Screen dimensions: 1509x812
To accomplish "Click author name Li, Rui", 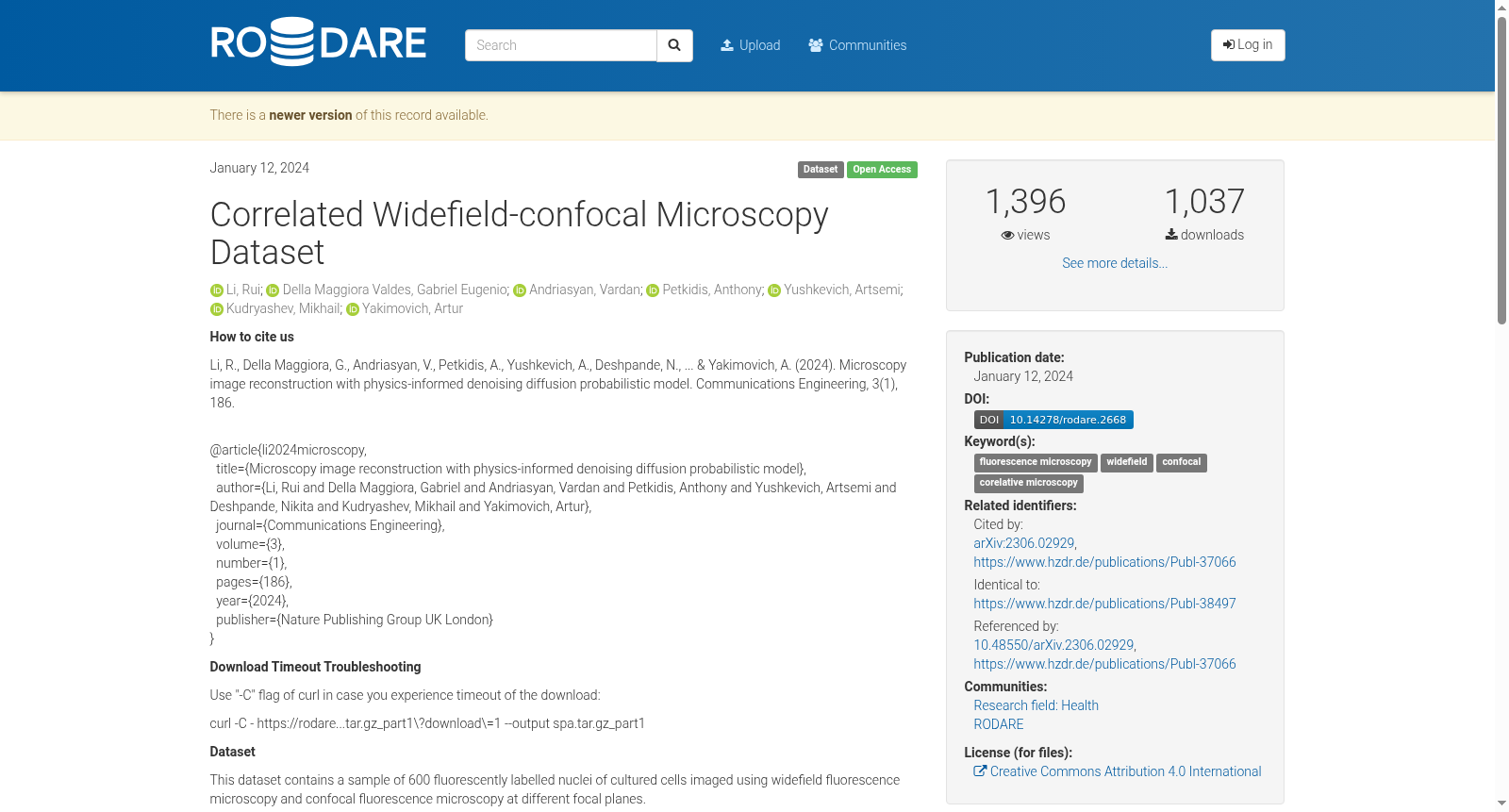I will point(242,290).
